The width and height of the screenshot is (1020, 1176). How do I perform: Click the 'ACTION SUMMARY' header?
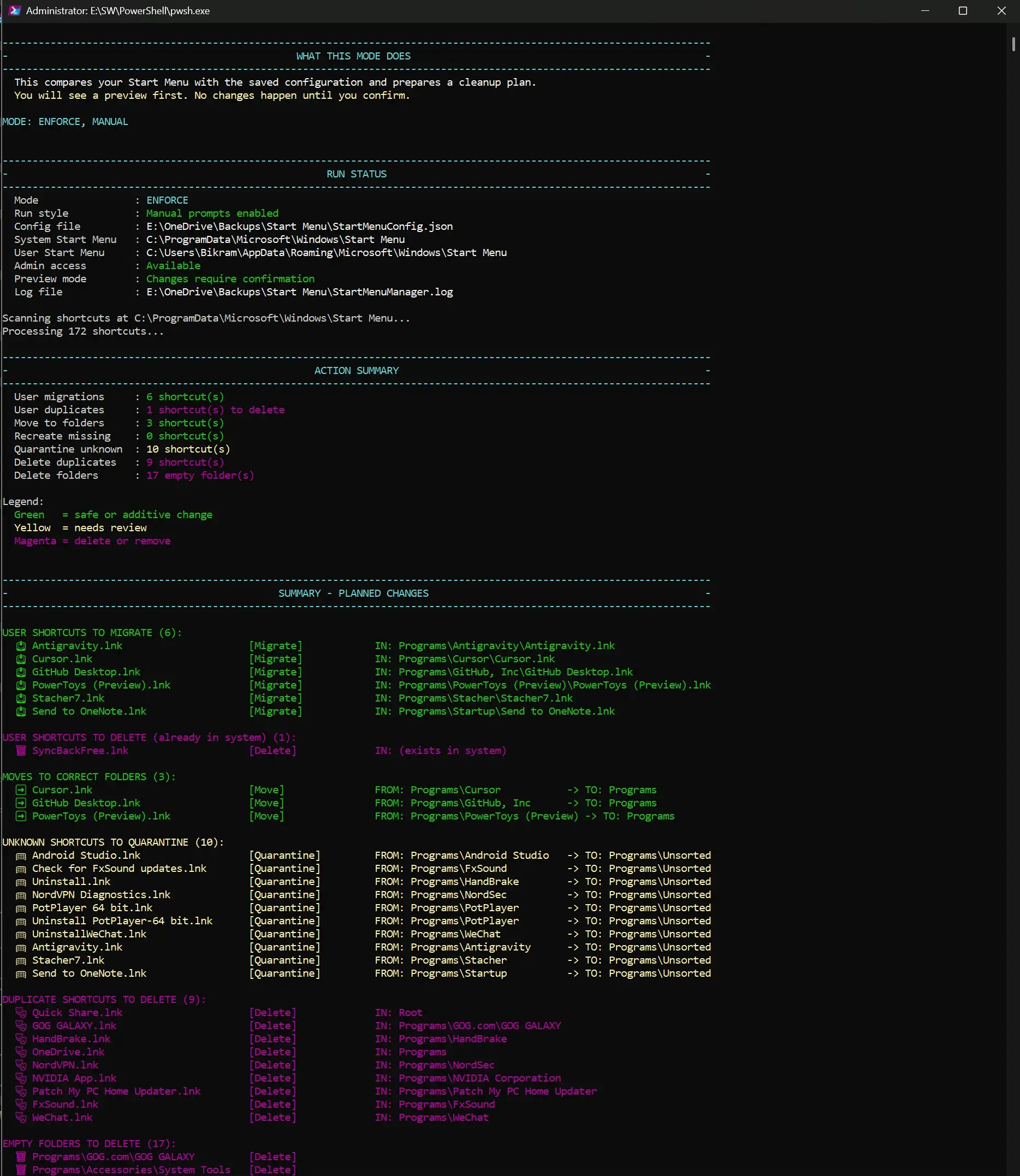click(357, 370)
